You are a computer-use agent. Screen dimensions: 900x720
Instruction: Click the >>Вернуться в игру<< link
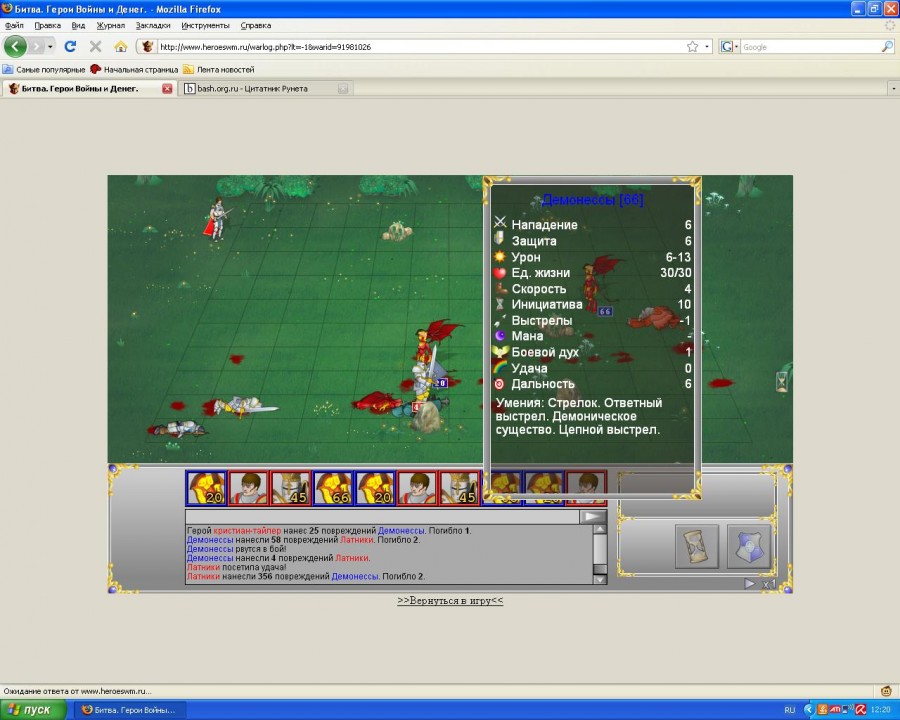[x=450, y=601]
